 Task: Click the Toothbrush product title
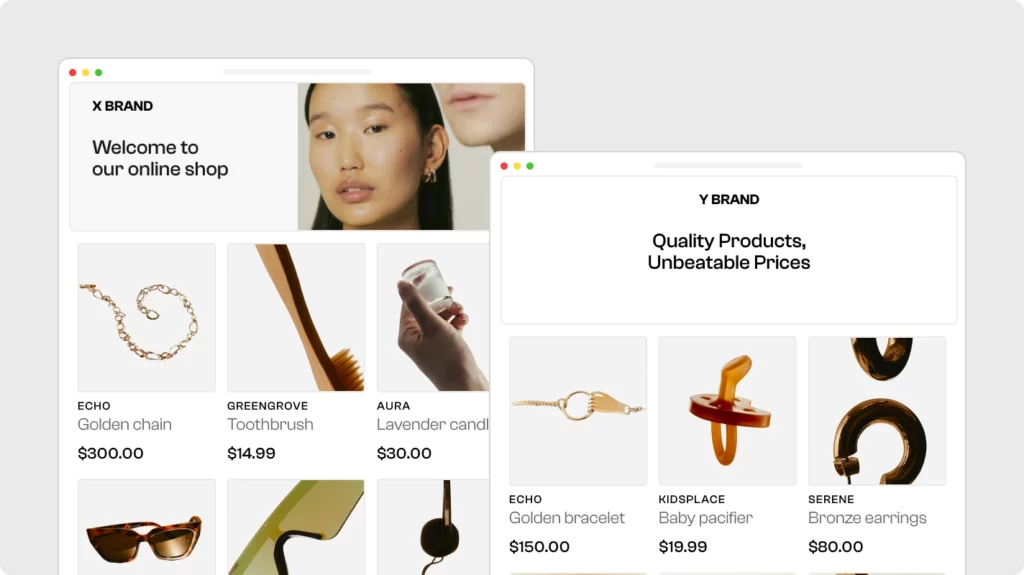click(270, 424)
